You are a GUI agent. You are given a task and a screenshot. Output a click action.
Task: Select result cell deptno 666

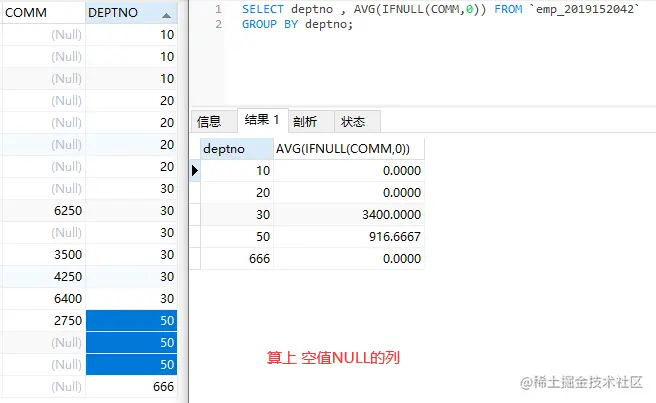pyautogui.click(x=237, y=258)
